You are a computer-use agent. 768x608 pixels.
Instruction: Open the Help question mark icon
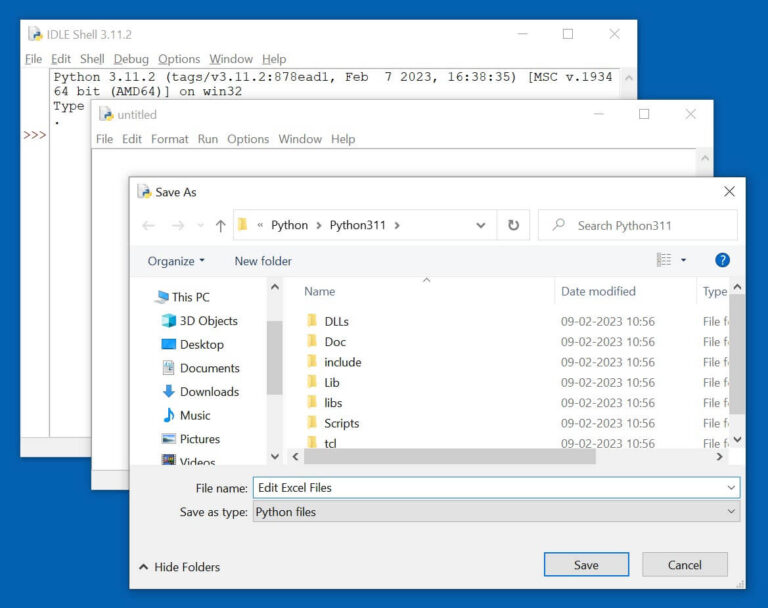722,260
